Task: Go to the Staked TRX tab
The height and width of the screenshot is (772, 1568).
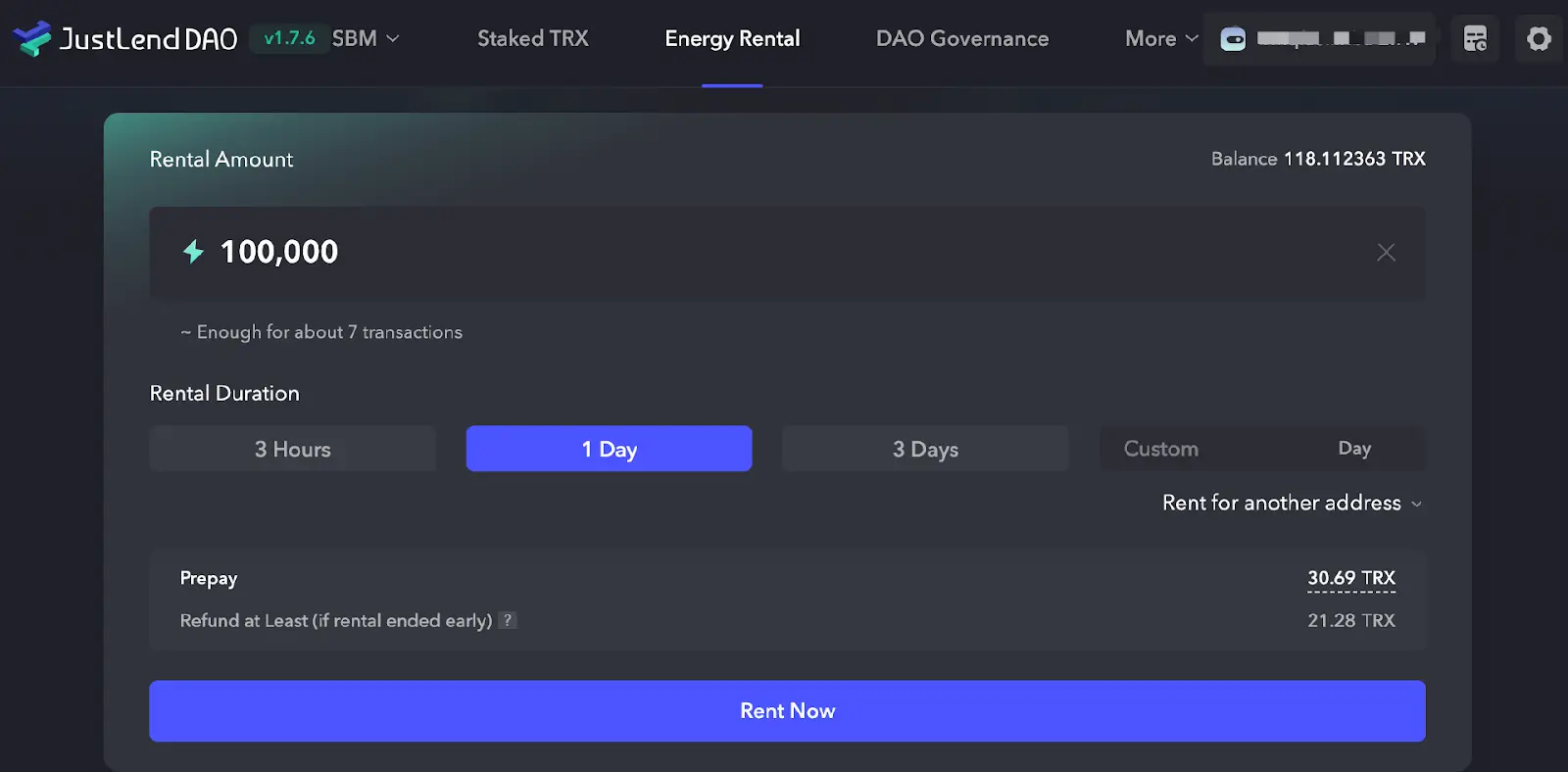Action: click(532, 38)
